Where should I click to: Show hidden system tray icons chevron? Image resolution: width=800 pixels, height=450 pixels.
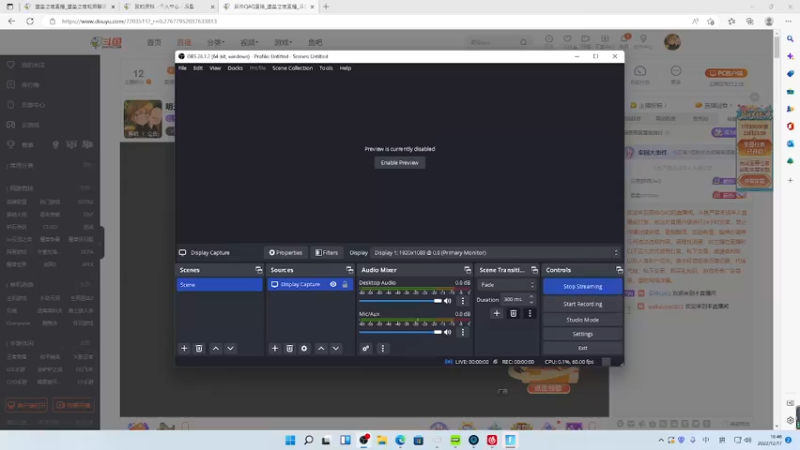click(x=661, y=440)
